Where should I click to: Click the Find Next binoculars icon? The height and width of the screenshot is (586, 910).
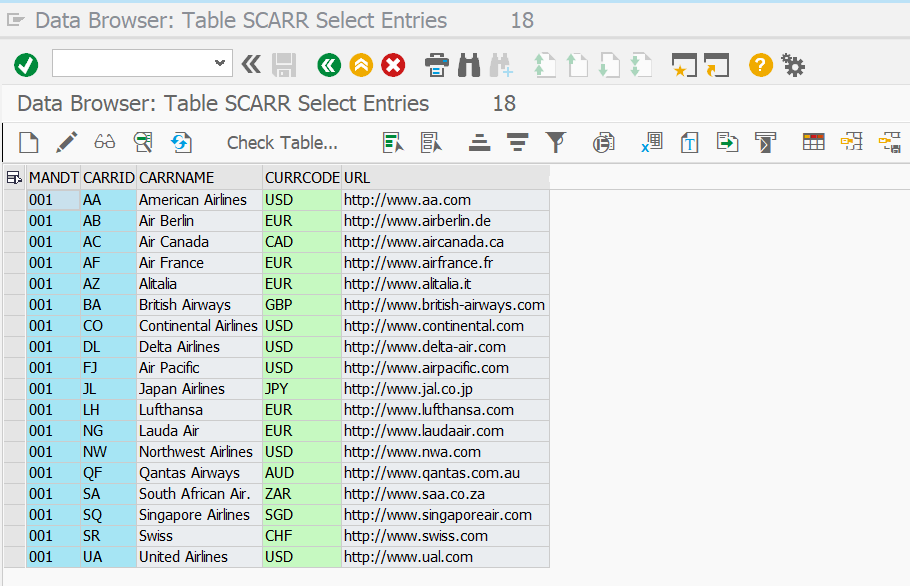pos(501,65)
